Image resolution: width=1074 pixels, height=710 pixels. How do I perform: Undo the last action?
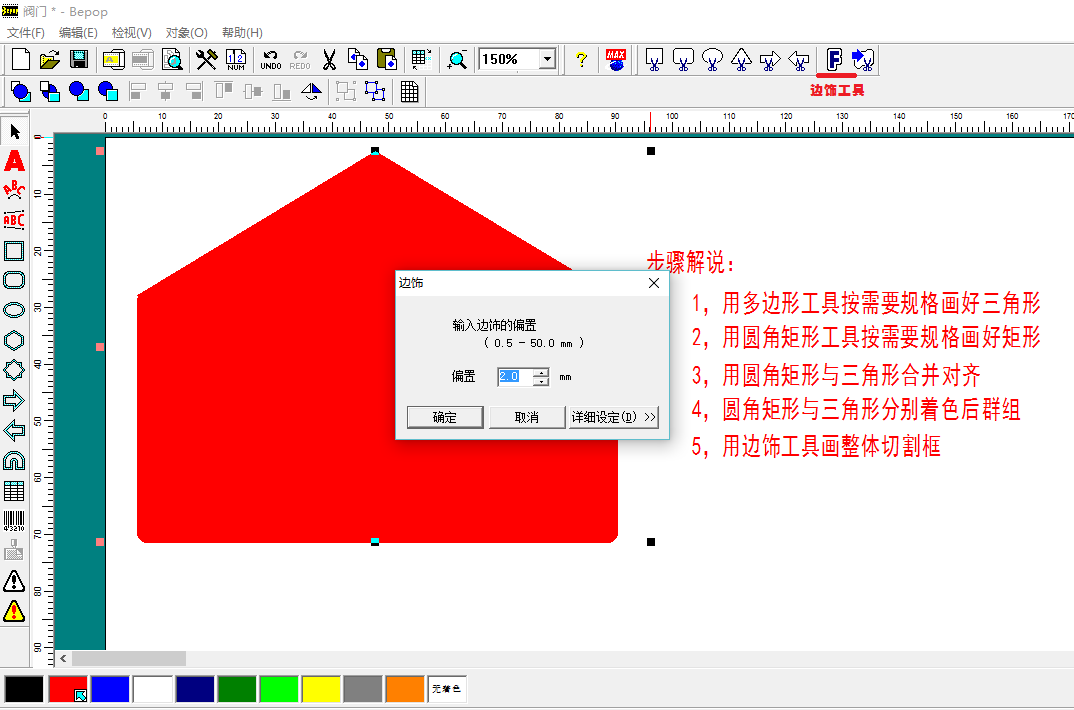[271, 60]
